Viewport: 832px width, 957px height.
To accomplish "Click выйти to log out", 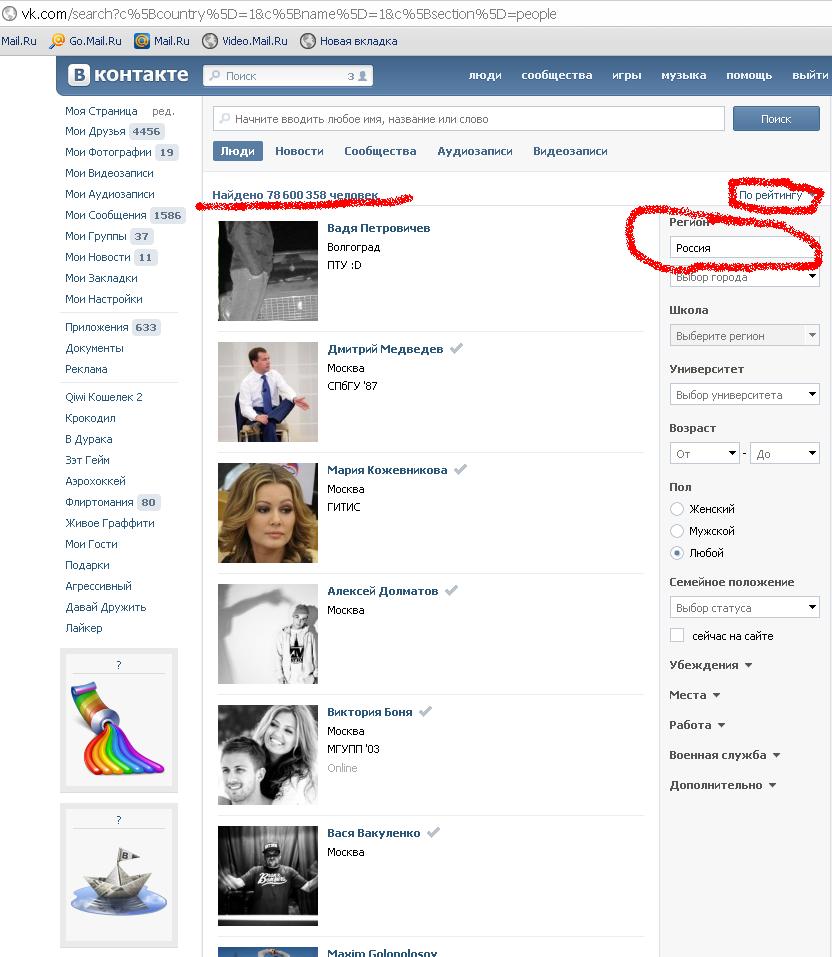I will [x=810, y=75].
